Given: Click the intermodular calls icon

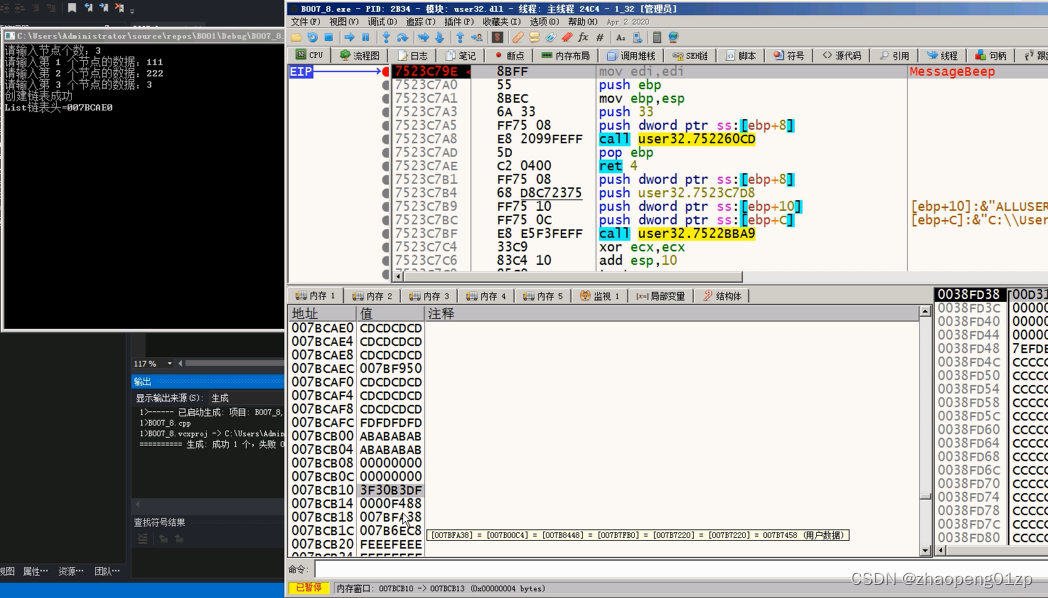Looking at the screenshot, I should tap(638, 37).
